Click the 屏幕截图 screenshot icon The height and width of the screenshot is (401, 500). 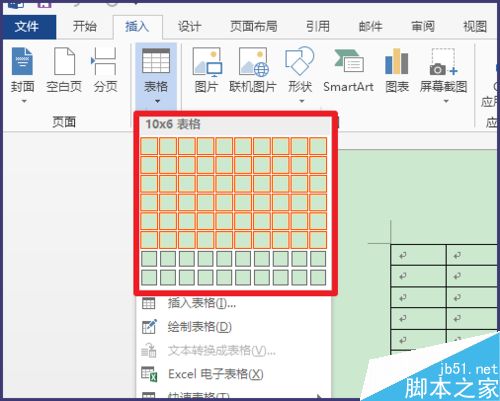443,62
